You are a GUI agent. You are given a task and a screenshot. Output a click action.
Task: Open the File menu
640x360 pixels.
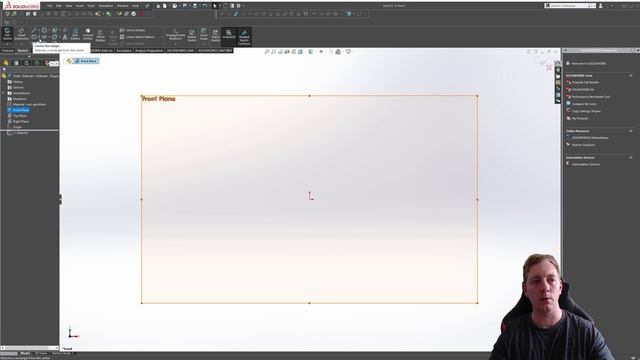coord(49,6)
